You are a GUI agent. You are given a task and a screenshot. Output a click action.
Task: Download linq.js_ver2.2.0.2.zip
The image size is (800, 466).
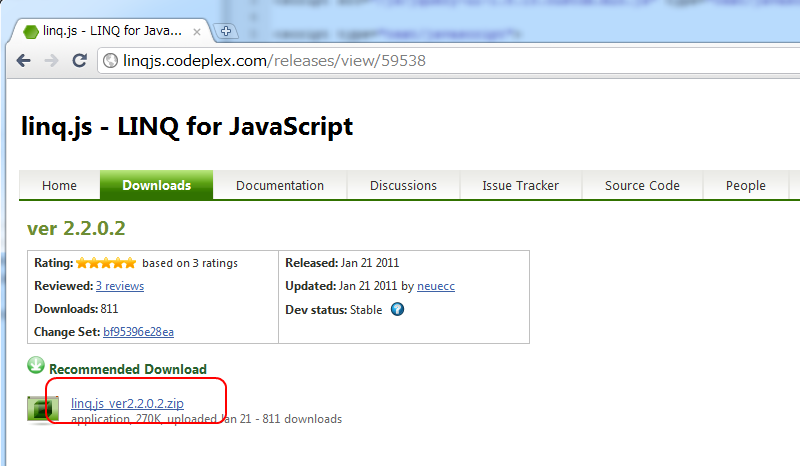pos(127,403)
